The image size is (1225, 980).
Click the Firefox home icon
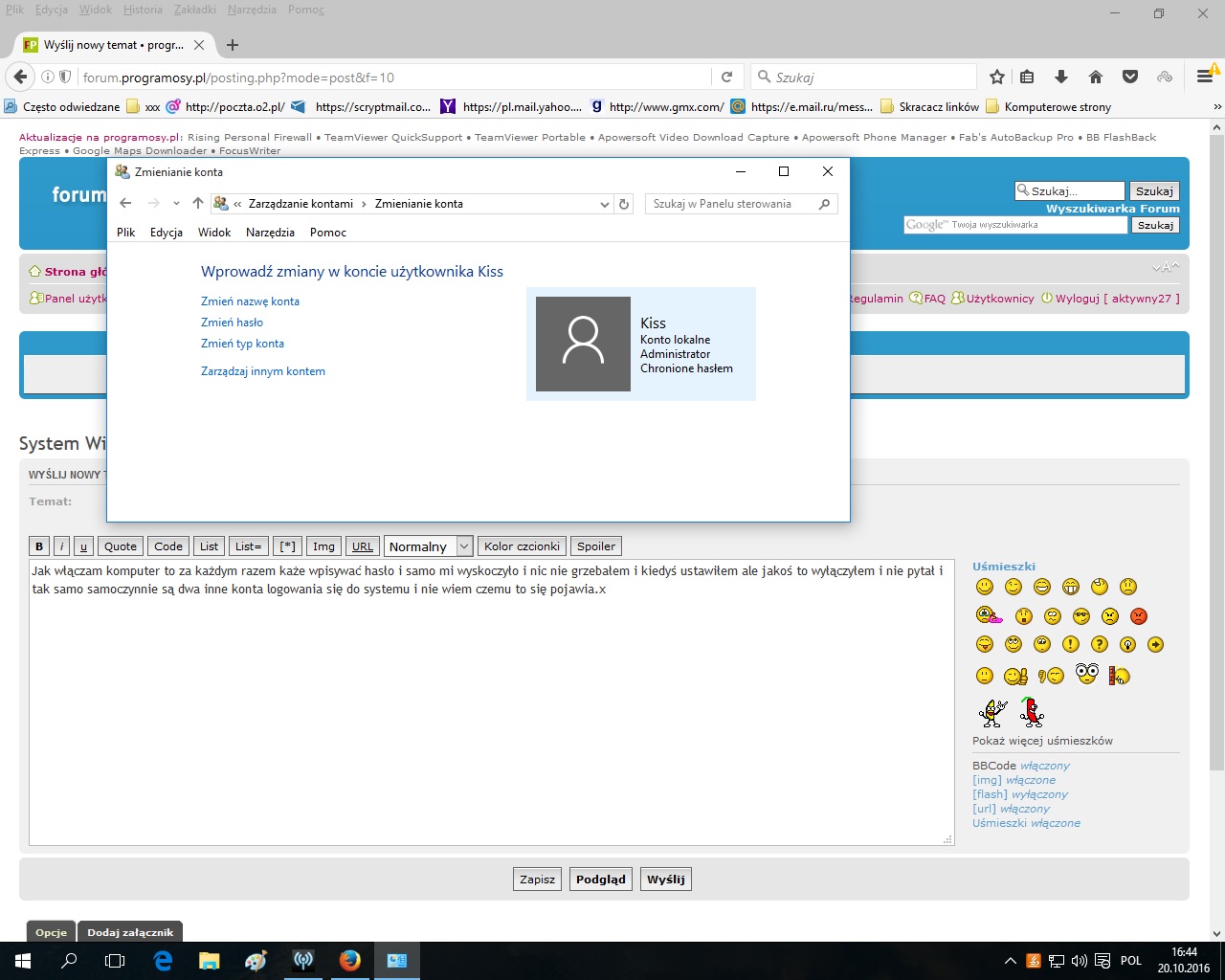pyautogui.click(x=1096, y=78)
